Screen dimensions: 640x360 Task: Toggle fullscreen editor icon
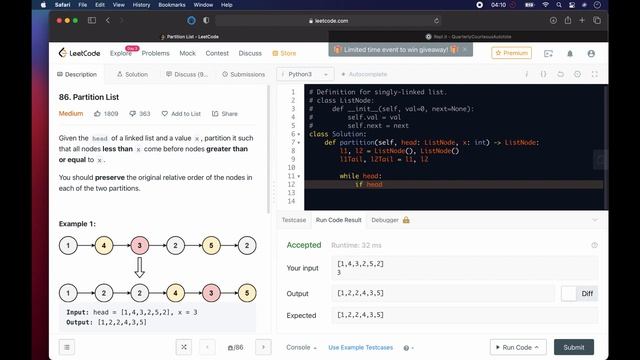(595, 74)
